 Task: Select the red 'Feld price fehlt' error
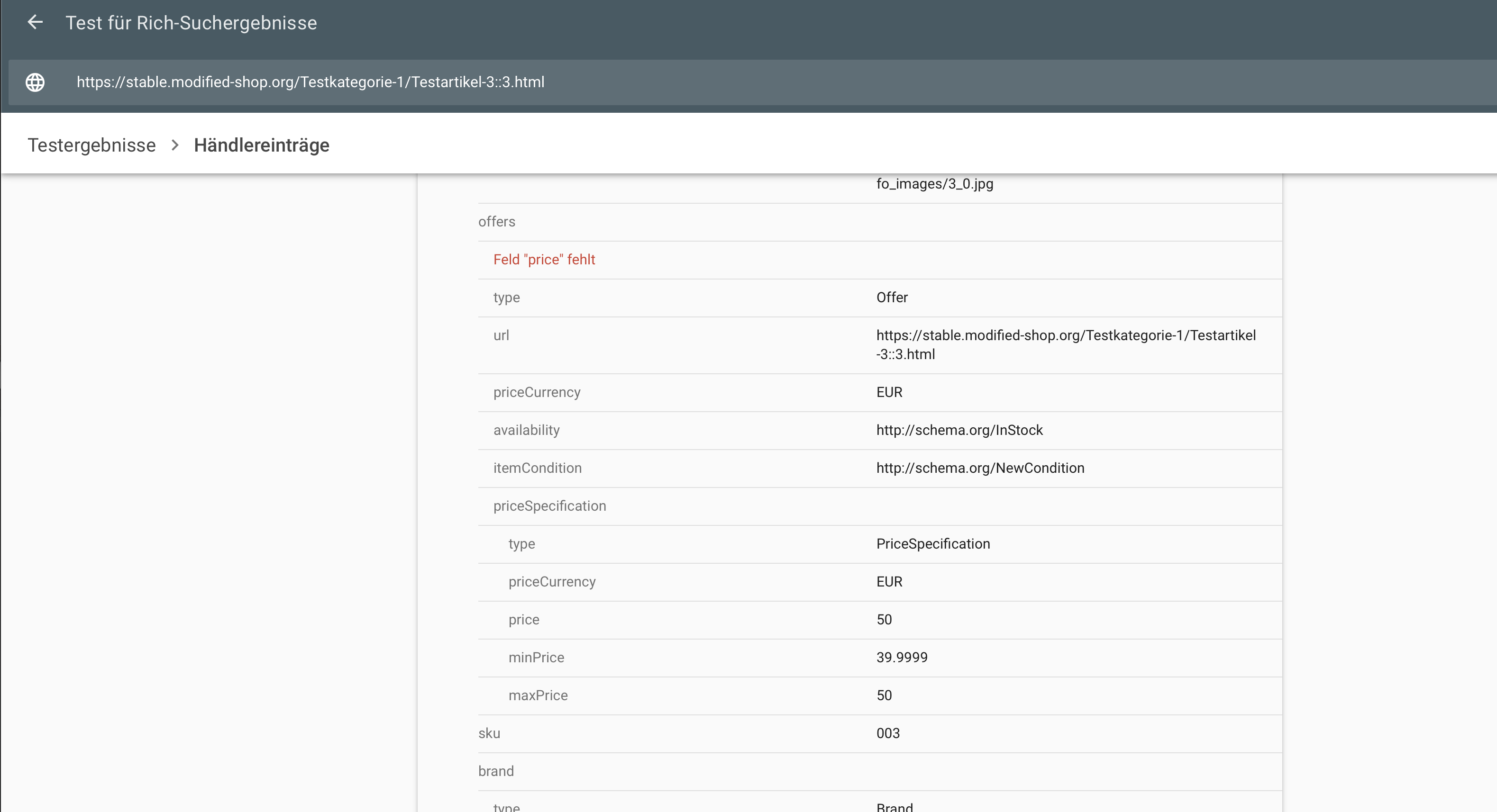[x=544, y=260]
